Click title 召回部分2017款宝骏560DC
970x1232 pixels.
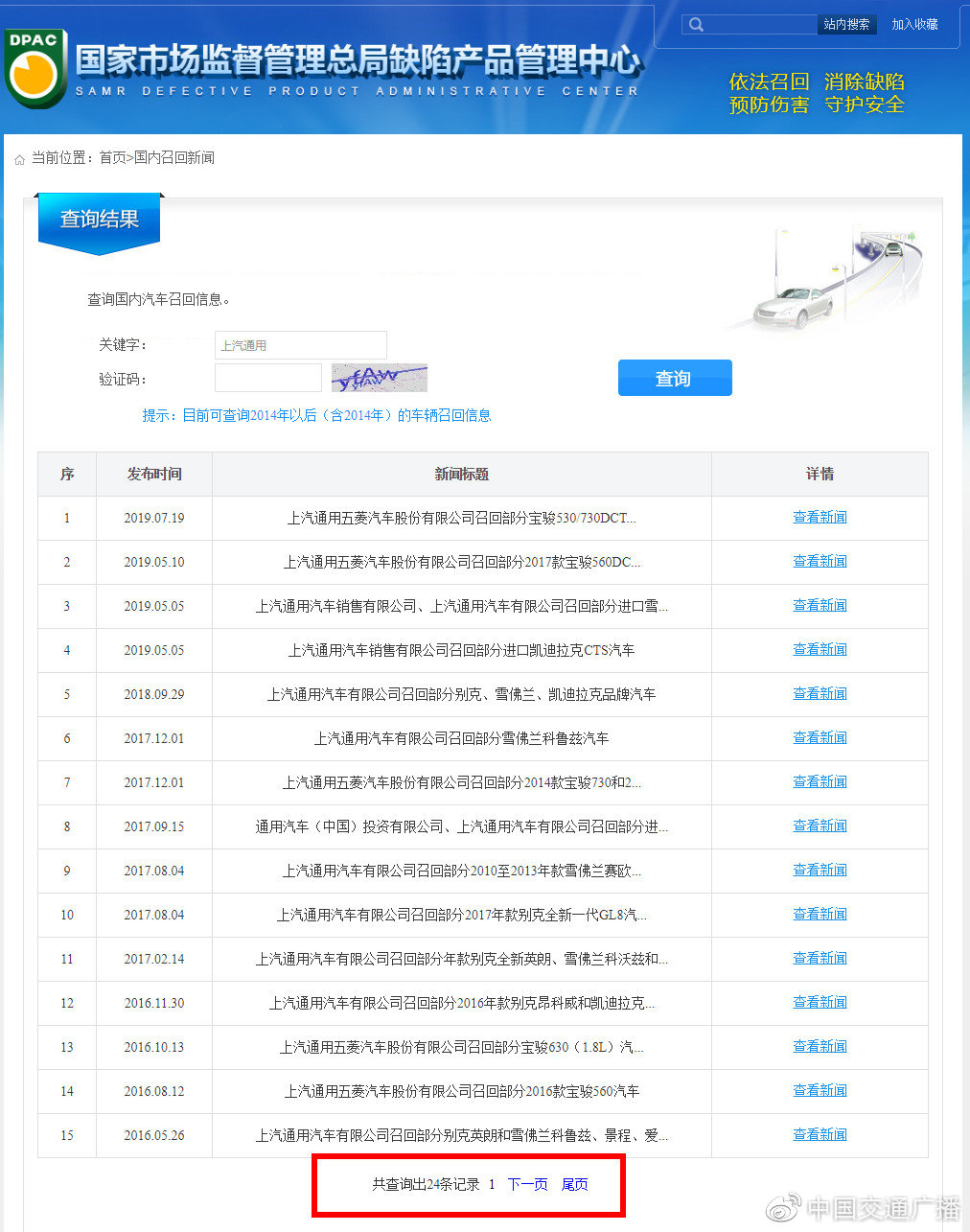pyautogui.click(x=461, y=562)
